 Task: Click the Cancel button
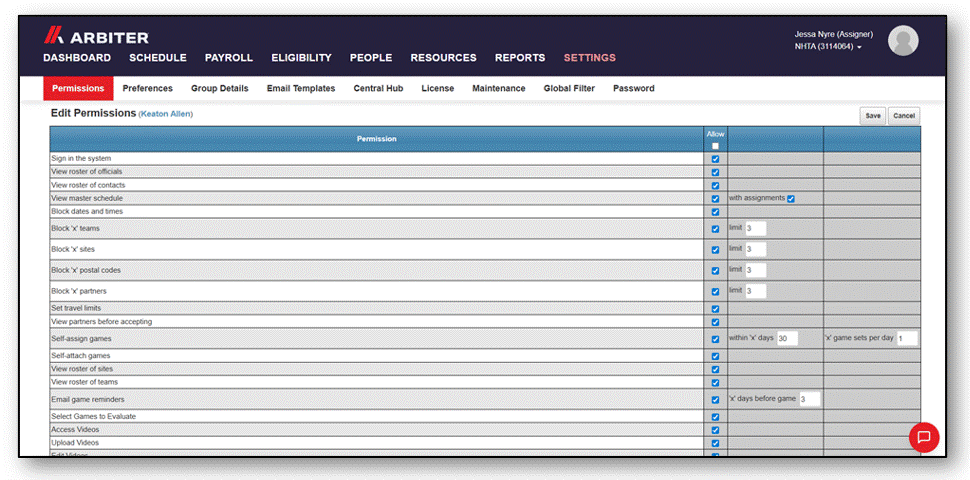point(904,116)
